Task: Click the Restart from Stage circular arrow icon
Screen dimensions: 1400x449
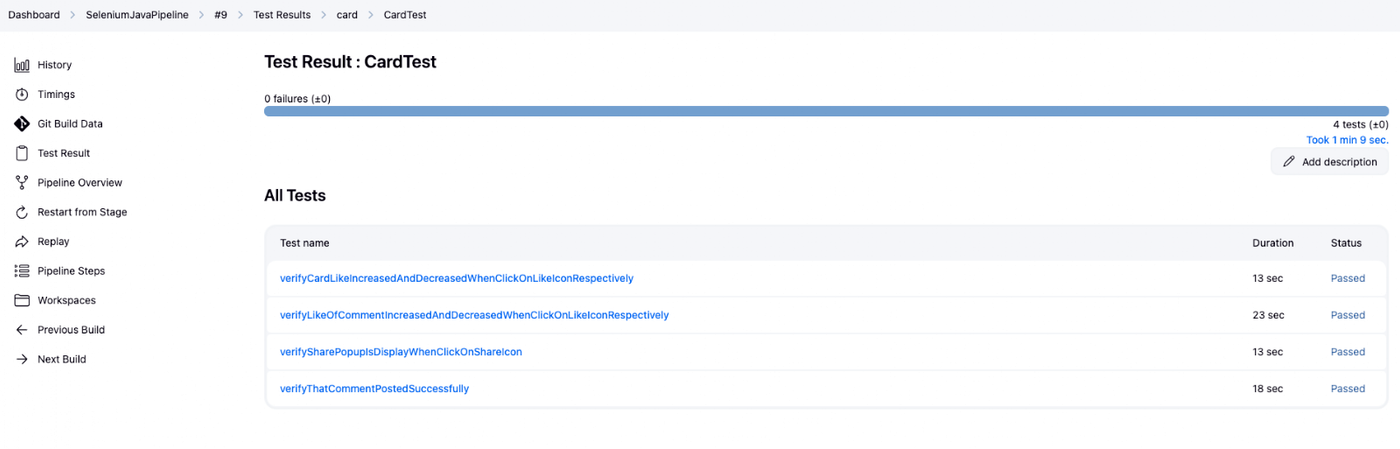Action: (x=22, y=212)
